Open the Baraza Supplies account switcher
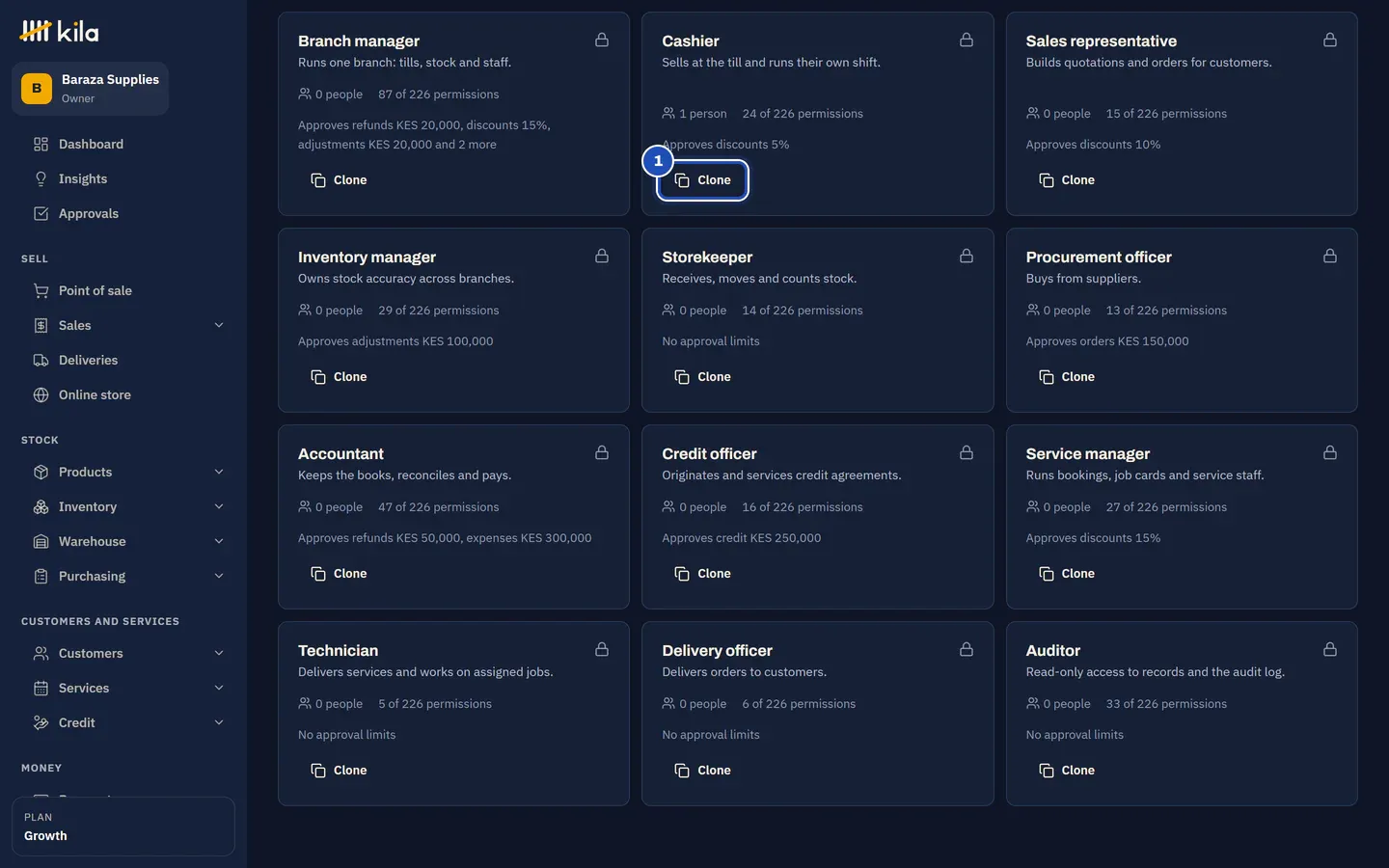The image size is (1389, 868). 91,89
